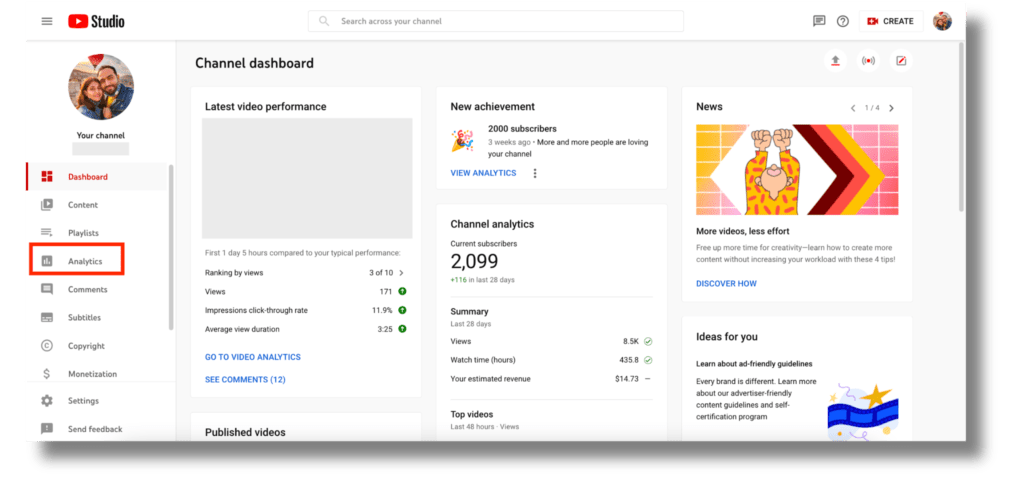The height and width of the screenshot is (478, 1024).
Task: Click the go live icon
Action: click(868, 61)
